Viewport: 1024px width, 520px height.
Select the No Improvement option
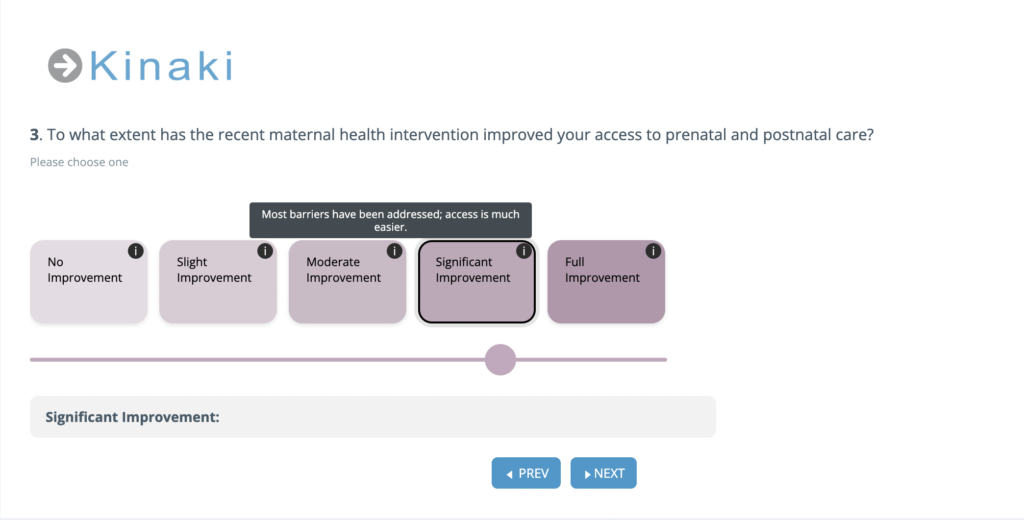pyautogui.click(x=88, y=282)
